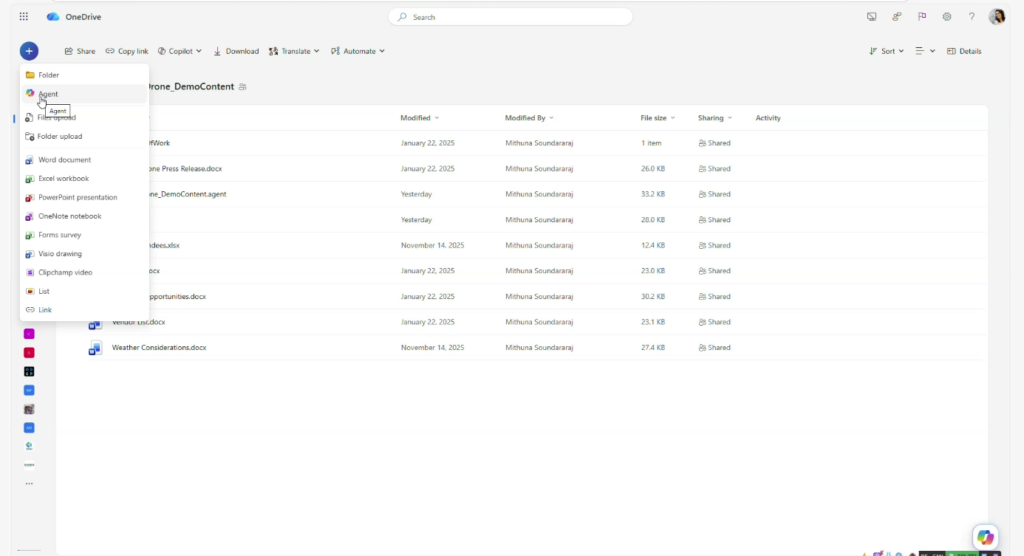
Task: Select Agent from the new item menu
Action: (x=48, y=94)
